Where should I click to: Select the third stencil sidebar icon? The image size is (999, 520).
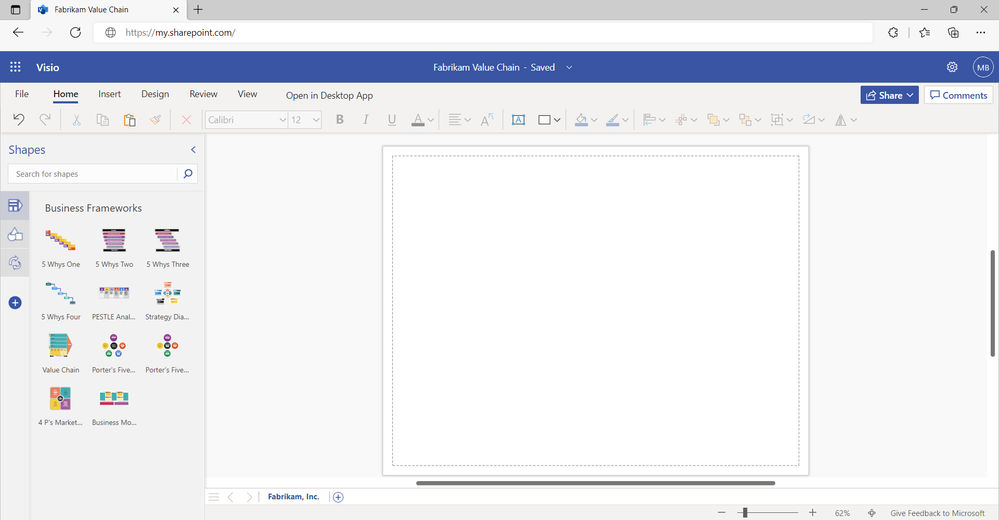pos(15,262)
